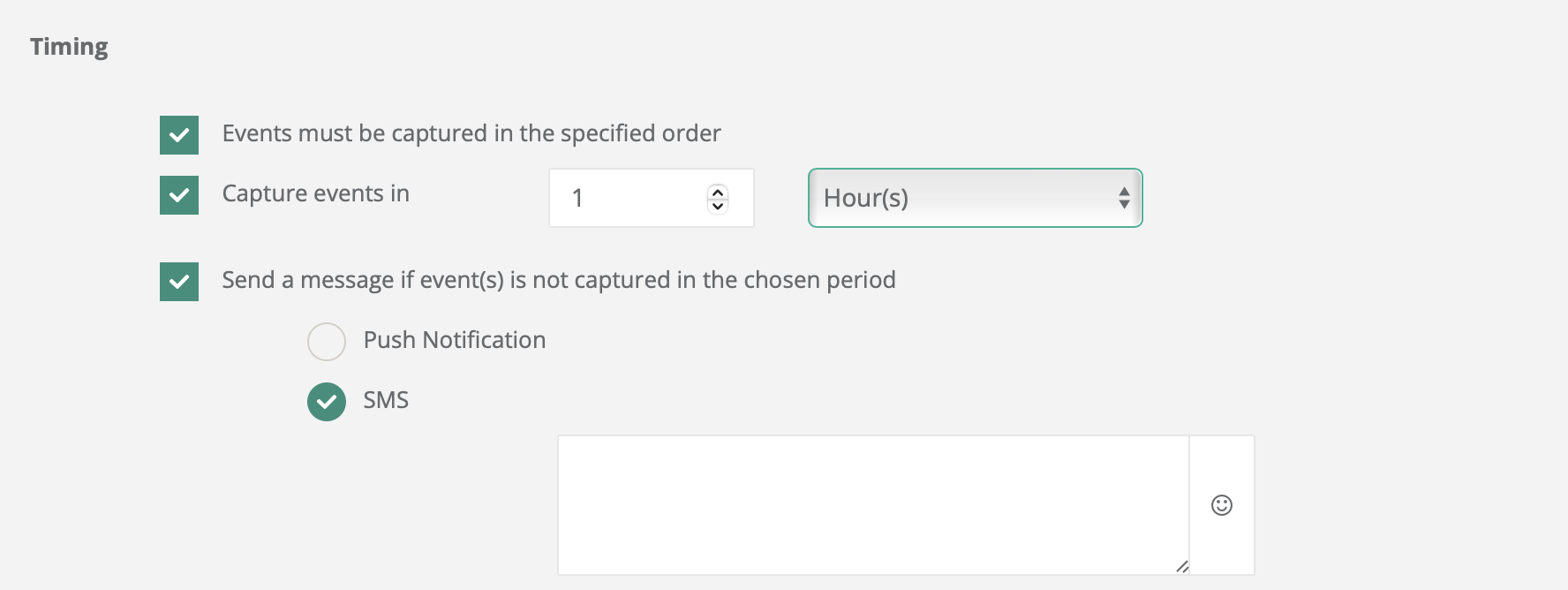Uncheck the events specified order checkbox

coord(179,135)
